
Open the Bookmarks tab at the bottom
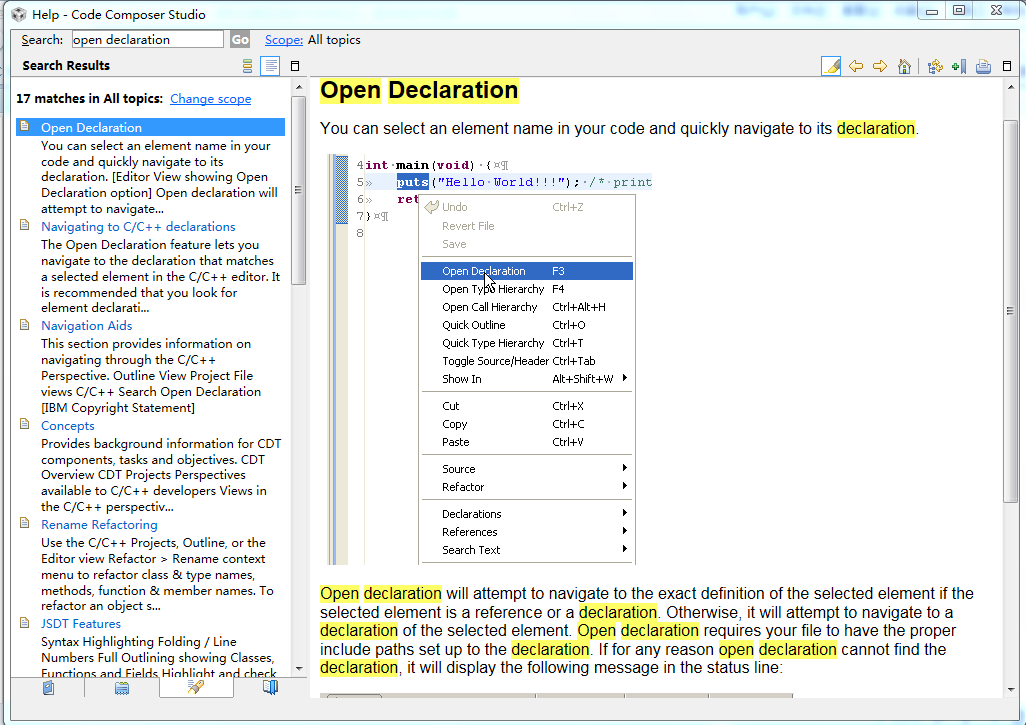click(x=270, y=688)
